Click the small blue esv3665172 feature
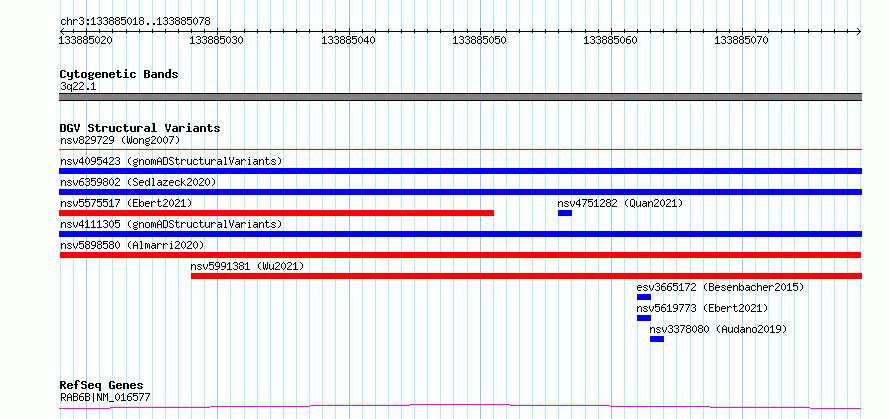The image size is (890, 419). pyautogui.click(x=644, y=297)
